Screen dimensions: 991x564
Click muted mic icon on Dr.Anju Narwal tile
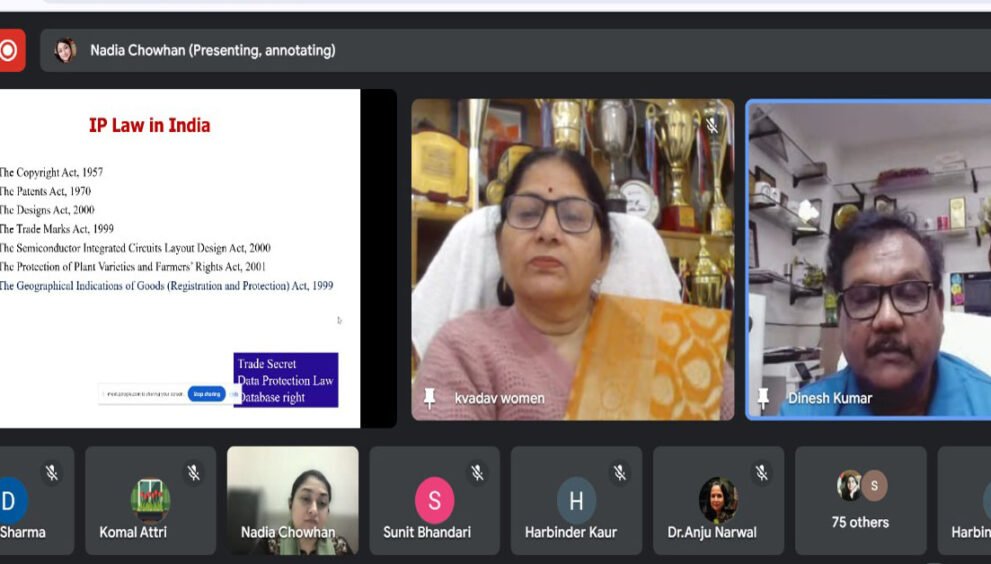pyautogui.click(x=761, y=472)
